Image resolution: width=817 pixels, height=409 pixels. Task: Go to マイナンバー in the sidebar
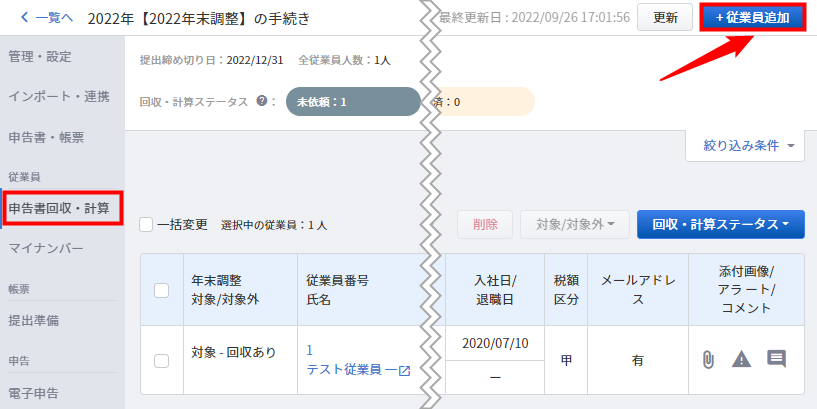(46, 248)
